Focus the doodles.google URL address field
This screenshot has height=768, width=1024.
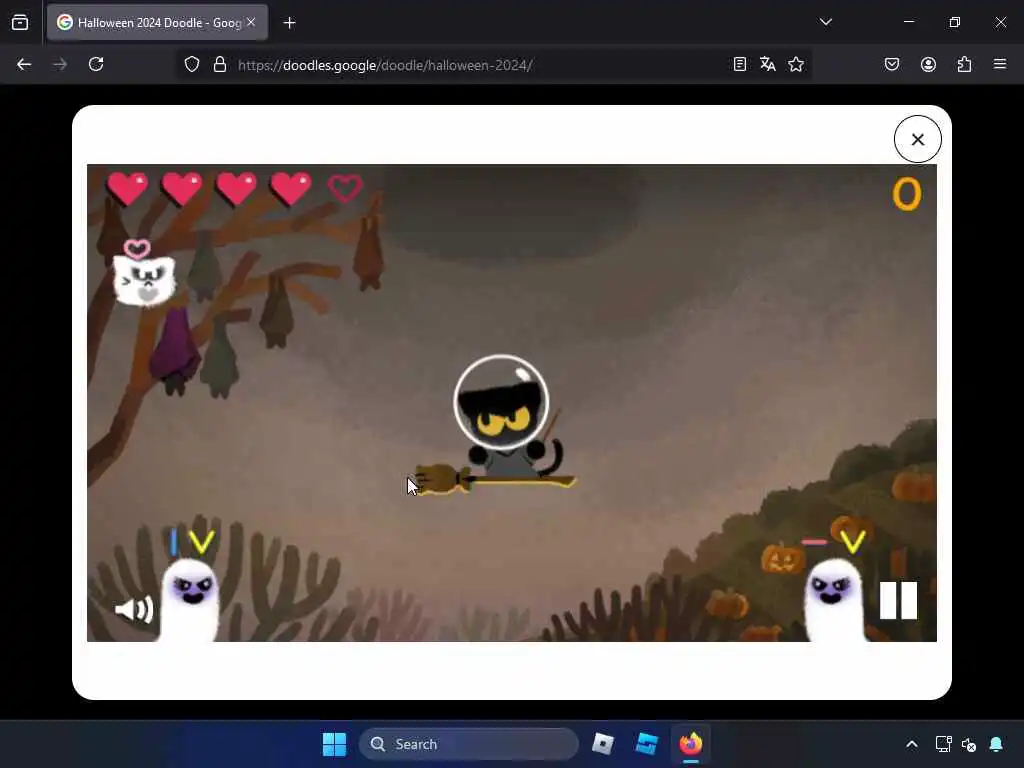click(385, 65)
